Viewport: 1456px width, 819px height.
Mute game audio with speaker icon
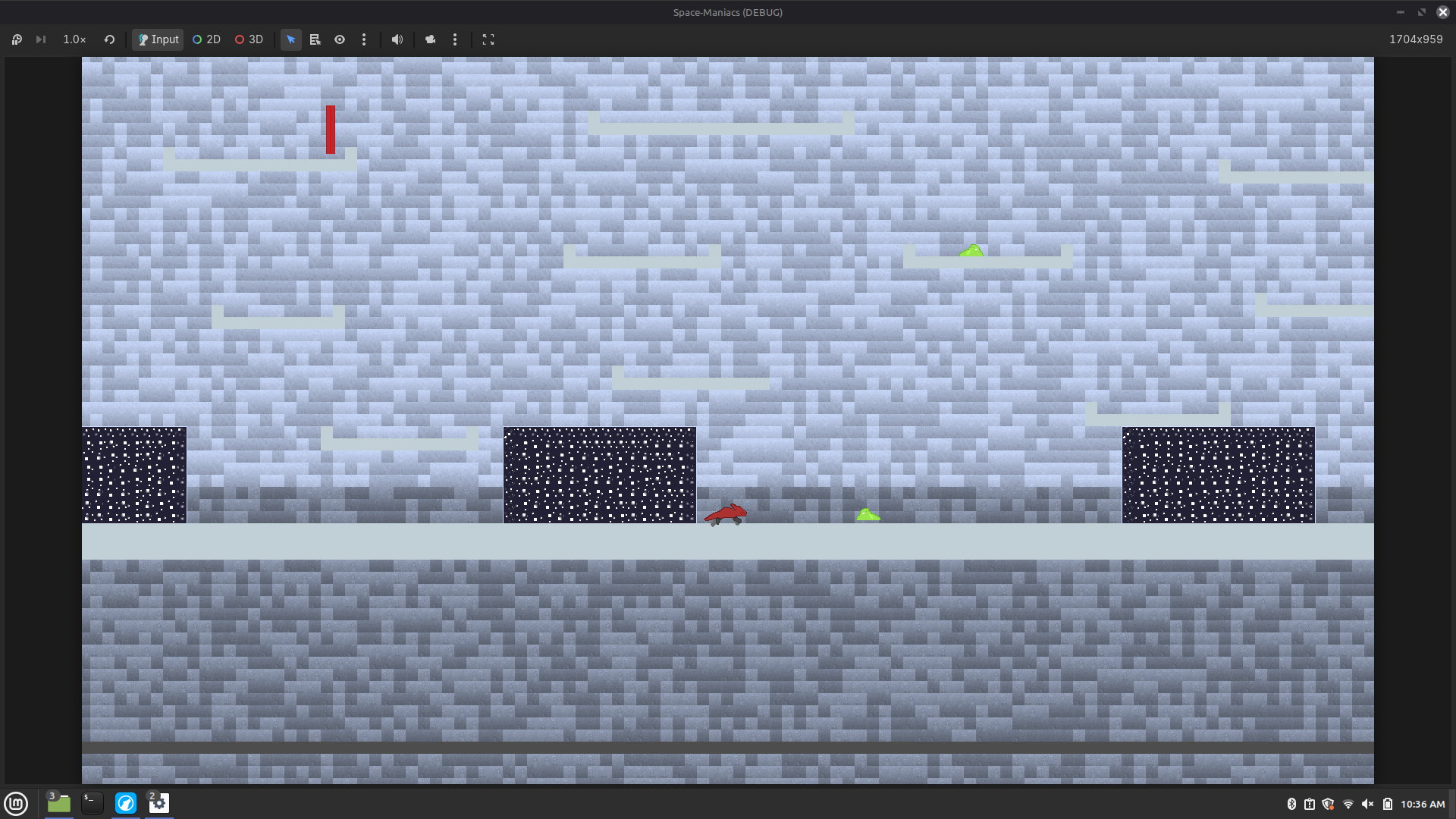[397, 39]
